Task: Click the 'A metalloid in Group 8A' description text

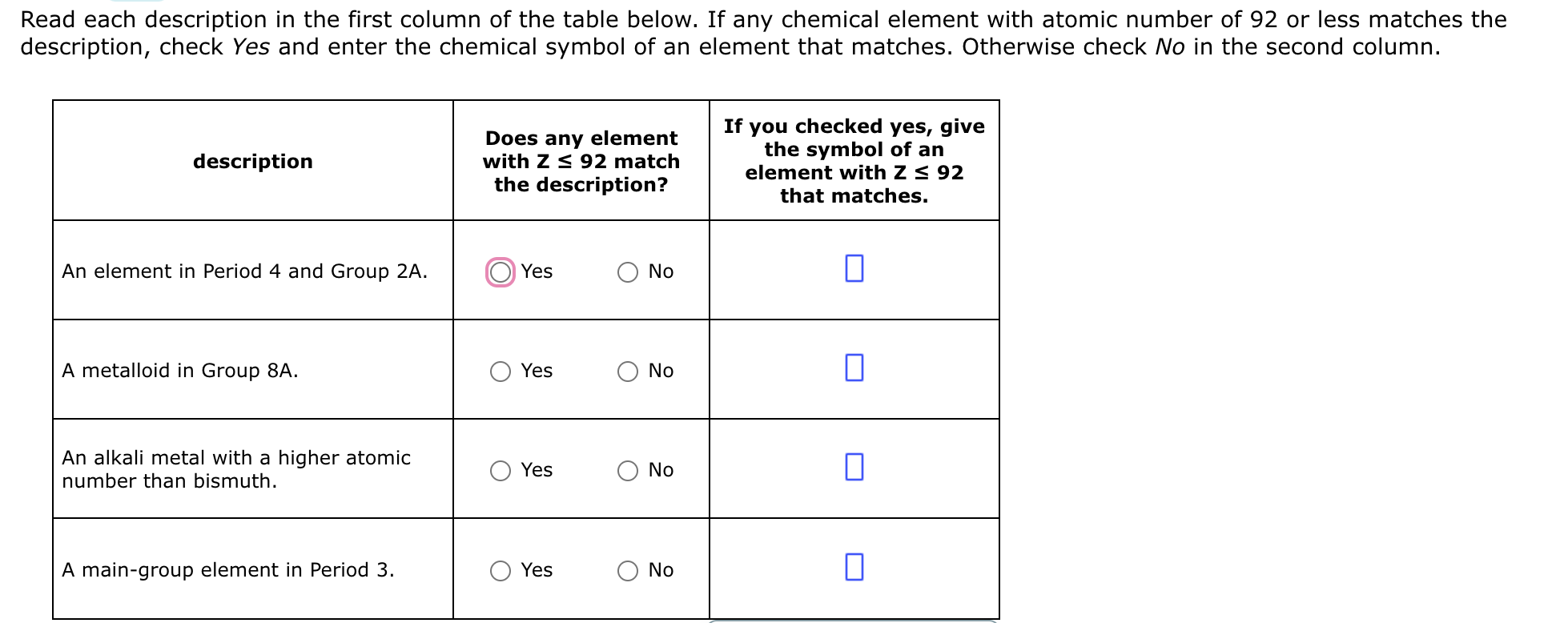Action: click(x=179, y=371)
